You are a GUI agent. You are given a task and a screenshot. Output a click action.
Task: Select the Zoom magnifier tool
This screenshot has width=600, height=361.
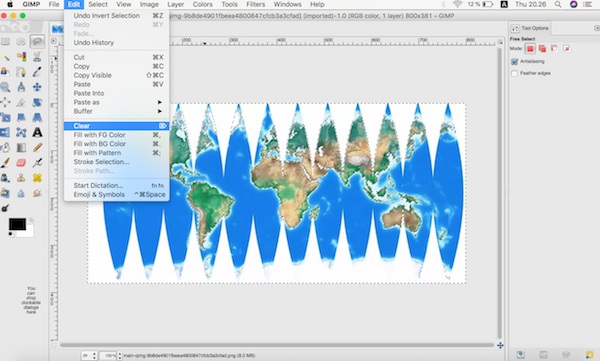point(5,87)
